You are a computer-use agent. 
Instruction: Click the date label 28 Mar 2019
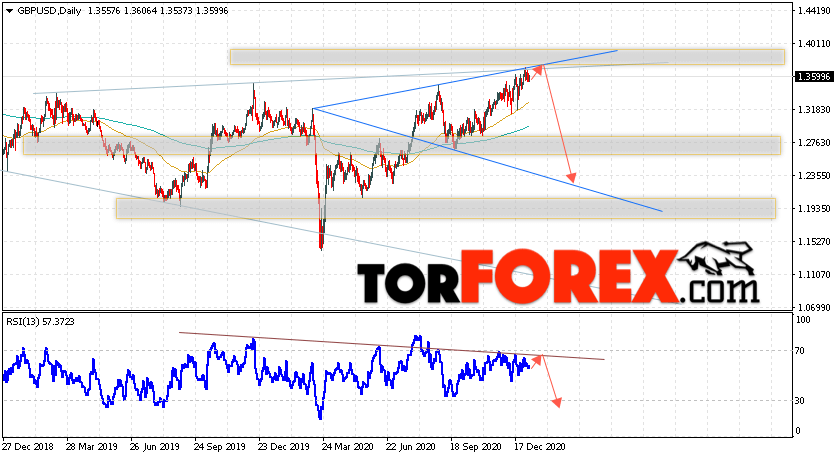point(91,446)
